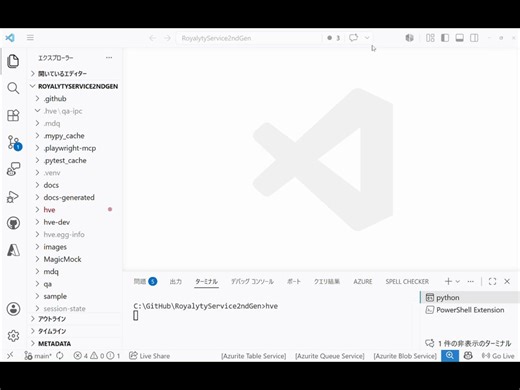Synchronize changes with the sync icon

pos(60,356)
